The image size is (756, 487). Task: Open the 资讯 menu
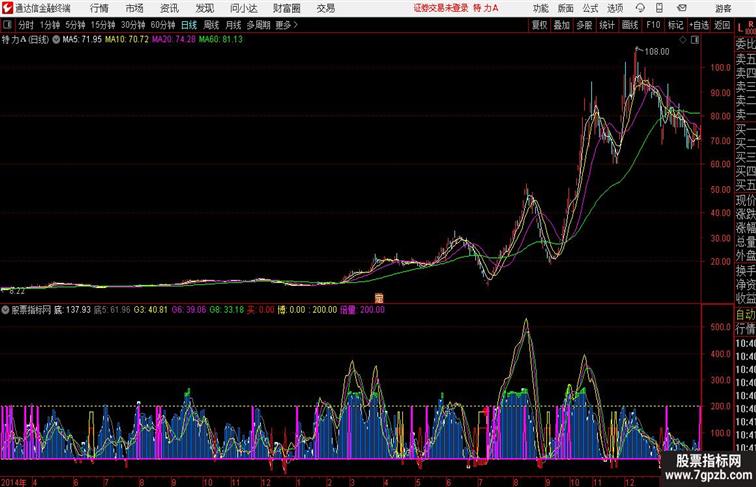[169, 8]
